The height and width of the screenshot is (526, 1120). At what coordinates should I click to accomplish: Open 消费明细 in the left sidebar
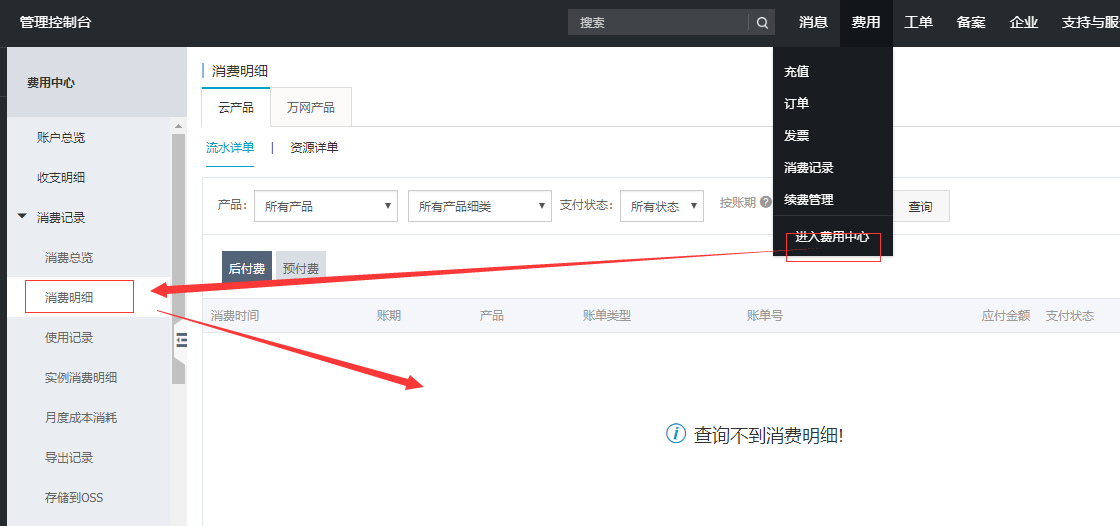point(69,298)
